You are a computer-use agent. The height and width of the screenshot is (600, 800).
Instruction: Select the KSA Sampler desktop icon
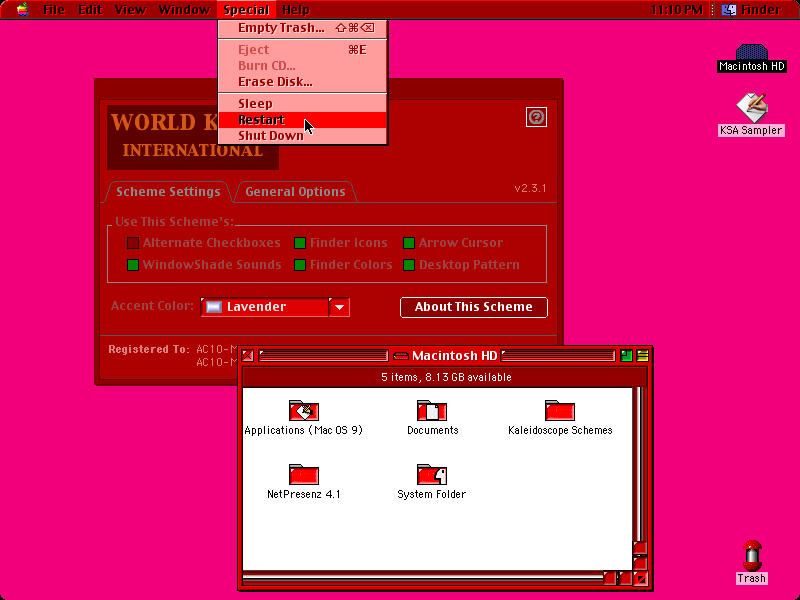pyautogui.click(x=752, y=108)
